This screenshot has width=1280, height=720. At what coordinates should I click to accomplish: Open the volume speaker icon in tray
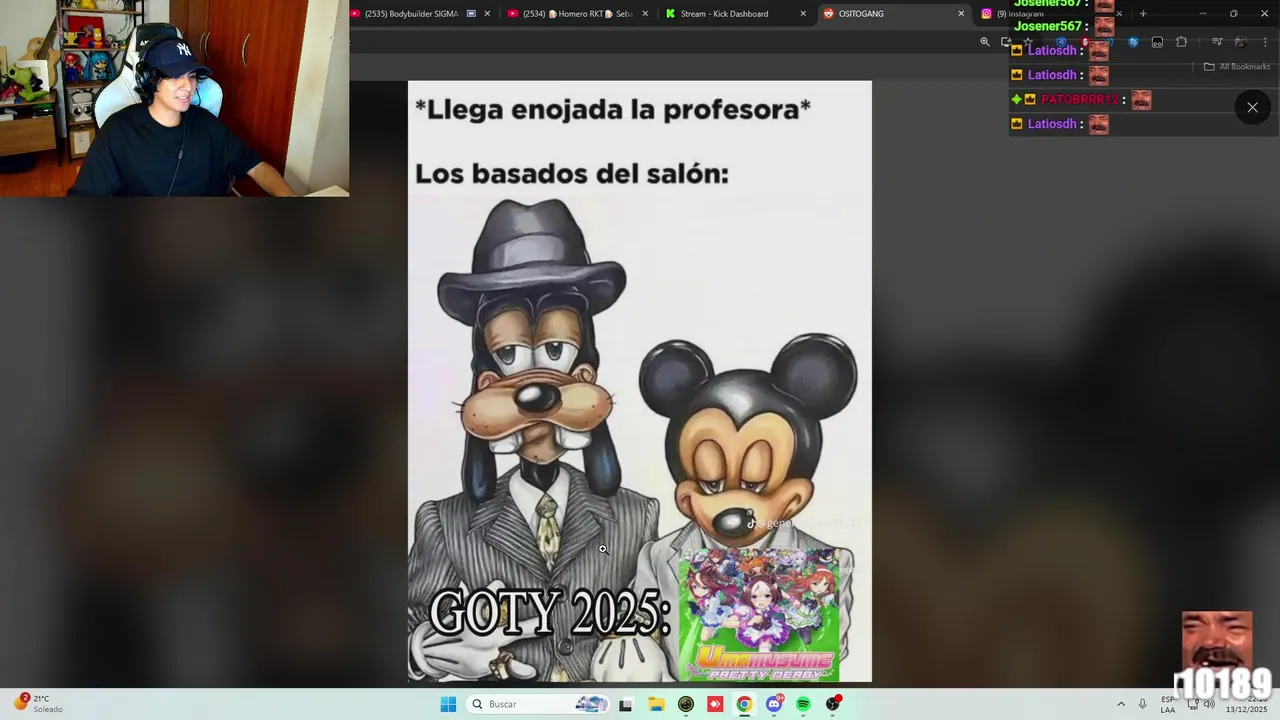tap(1209, 704)
